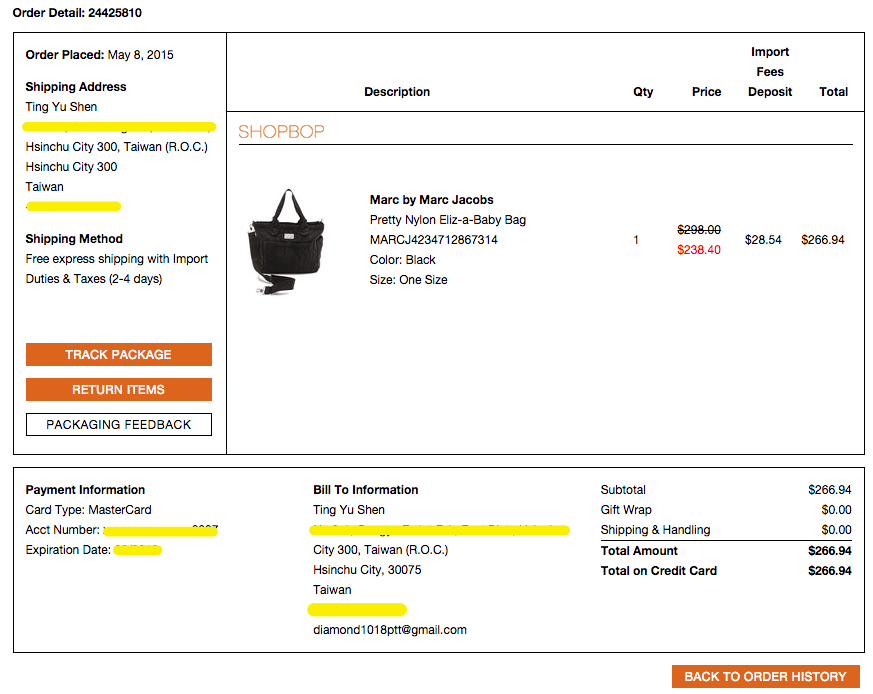873x694 pixels.
Task: Click the Order Detail: 24425810 heading
Action: click(77, 13)
